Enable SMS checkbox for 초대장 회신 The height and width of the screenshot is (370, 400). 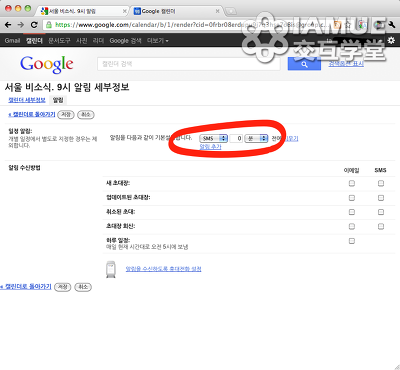[381, 227]
